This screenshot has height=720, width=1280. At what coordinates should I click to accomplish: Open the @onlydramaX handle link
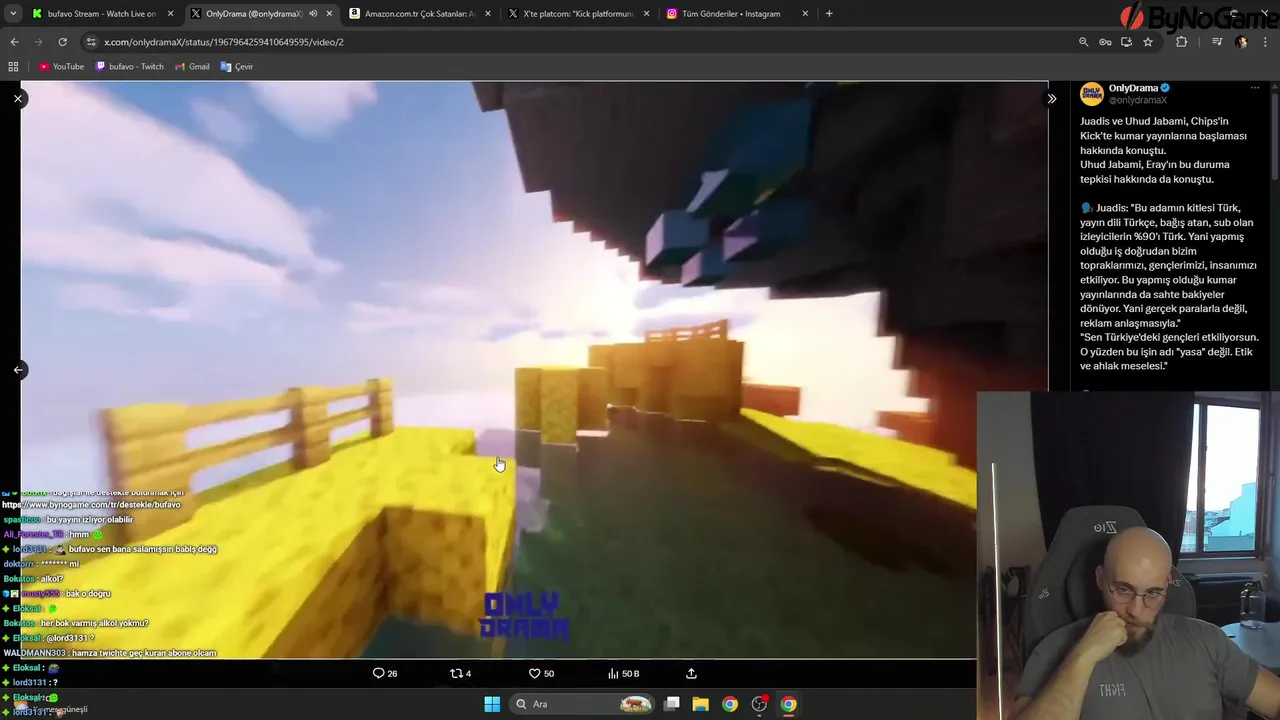tap(1138, 100)
